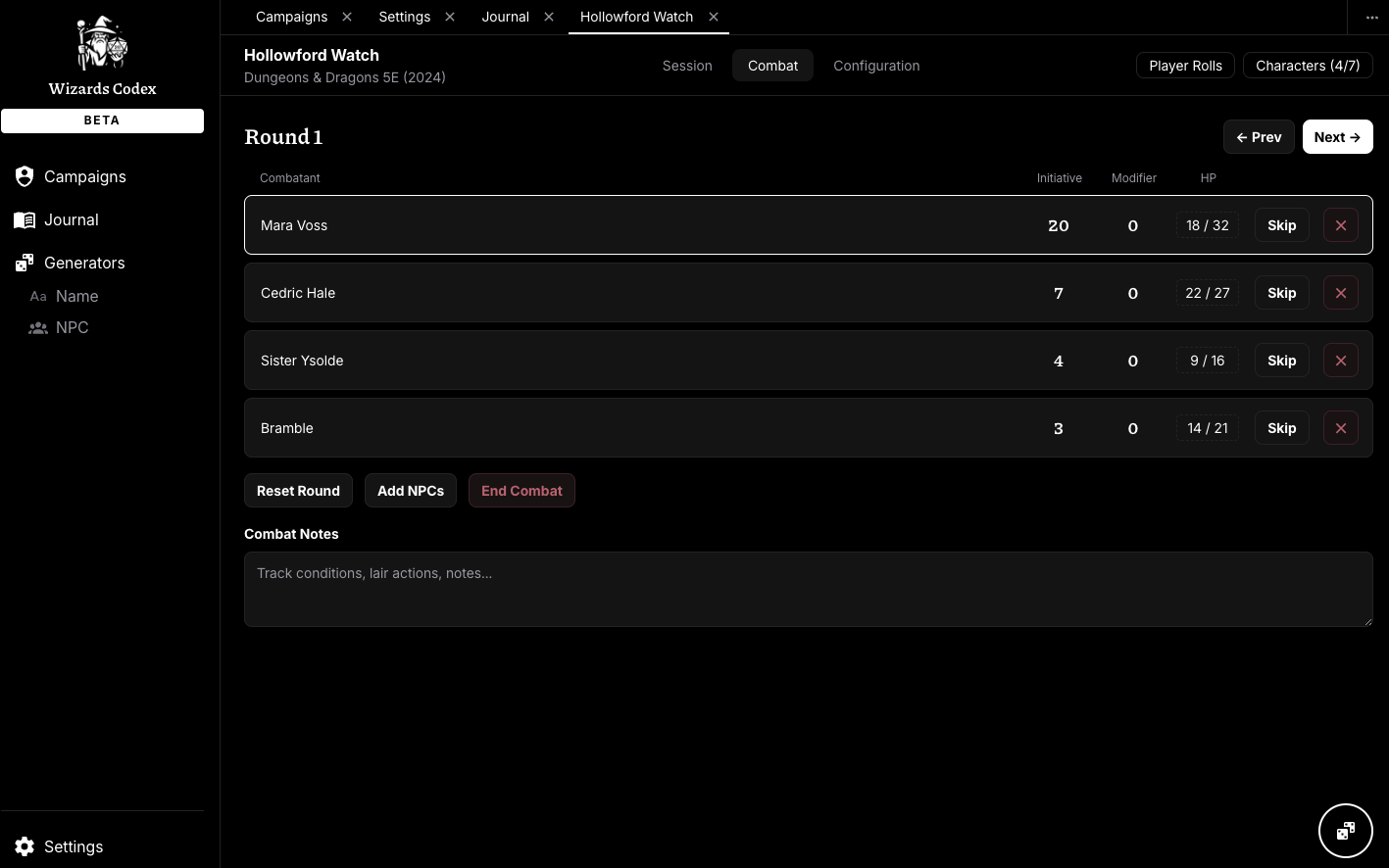The image size is (1389, 868).
Task: Open the floating dice roller button
Action: [1346, 831]
